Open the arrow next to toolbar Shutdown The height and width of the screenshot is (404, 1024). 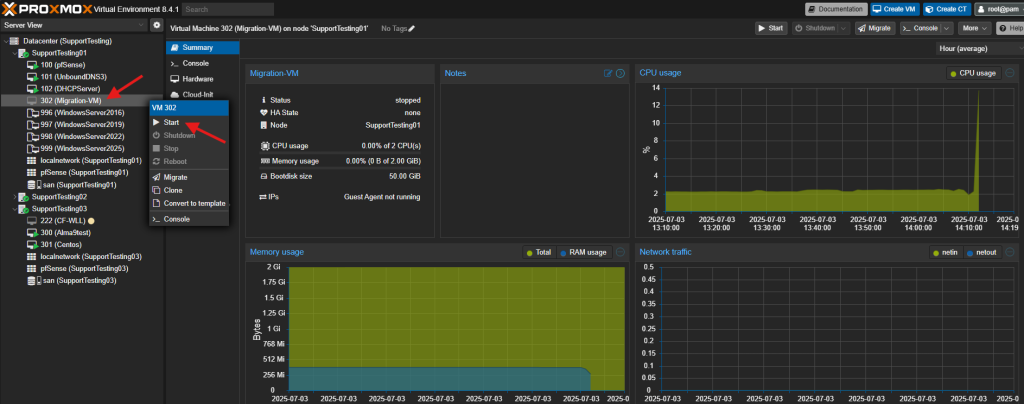click(x=844, y=29)
